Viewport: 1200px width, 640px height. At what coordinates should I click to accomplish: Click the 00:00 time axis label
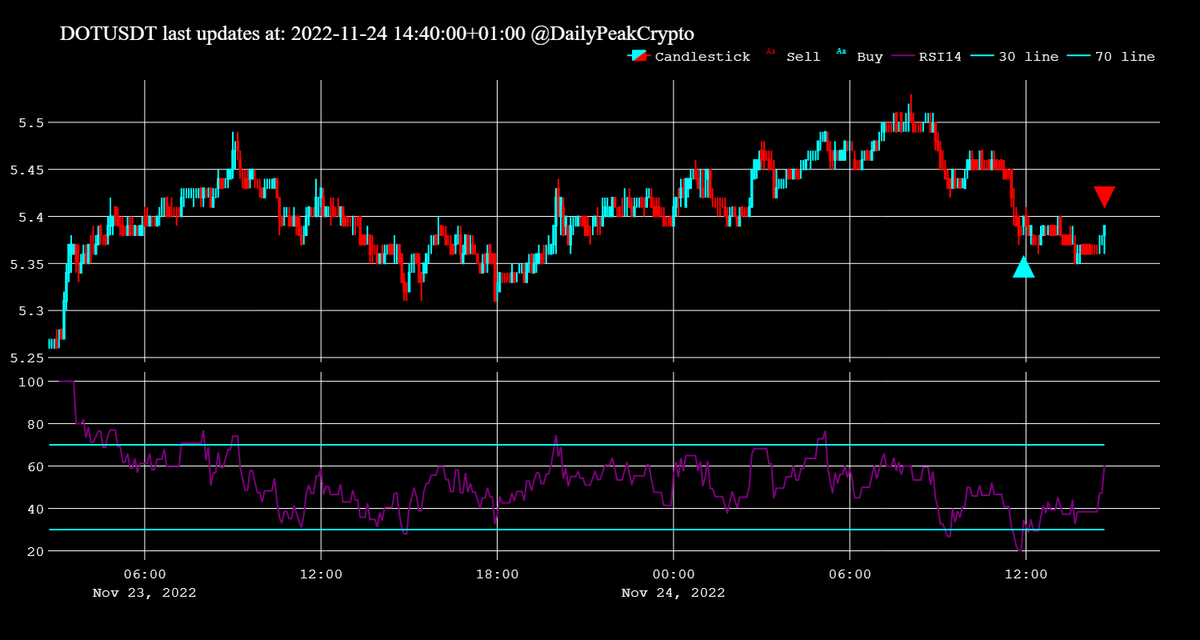[x=674, y=575]
